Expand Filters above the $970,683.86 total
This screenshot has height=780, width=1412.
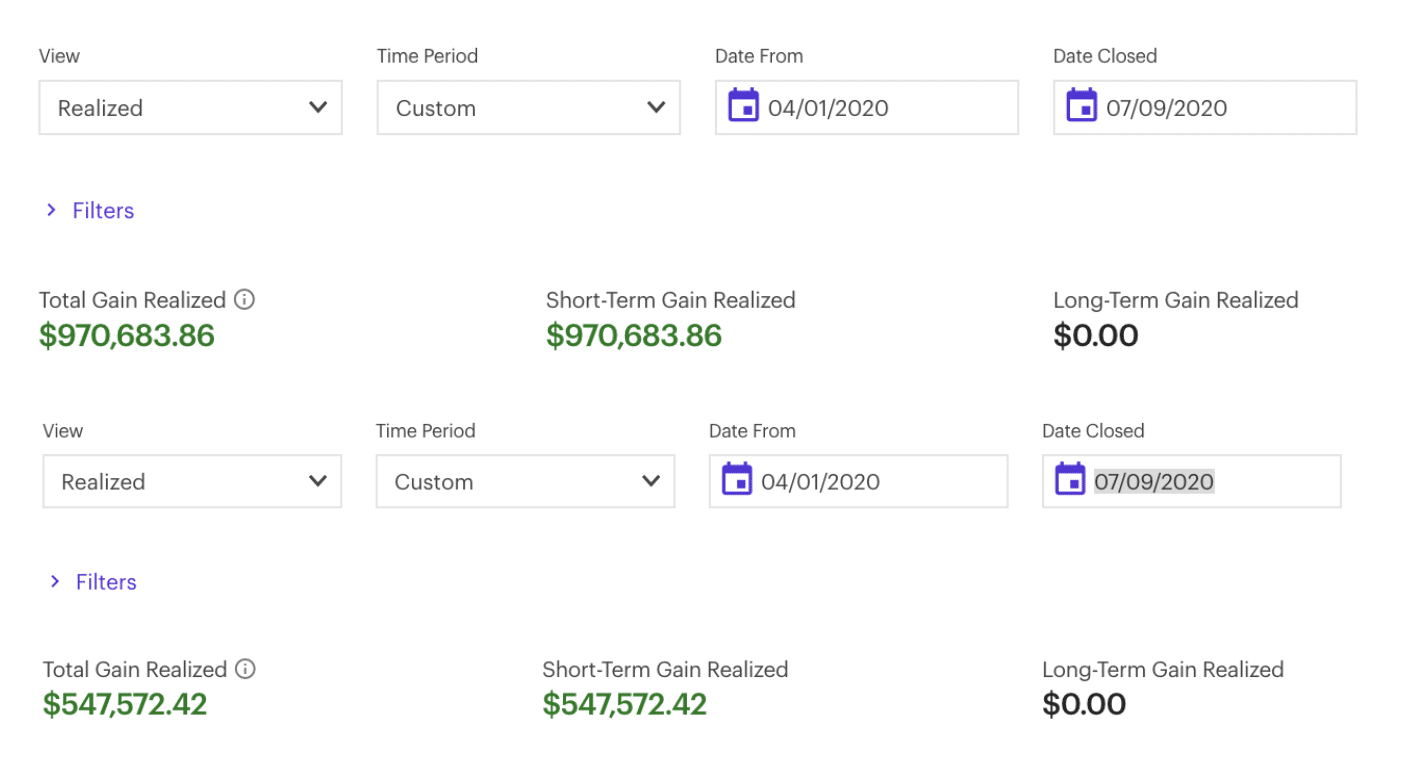point(90,210)
